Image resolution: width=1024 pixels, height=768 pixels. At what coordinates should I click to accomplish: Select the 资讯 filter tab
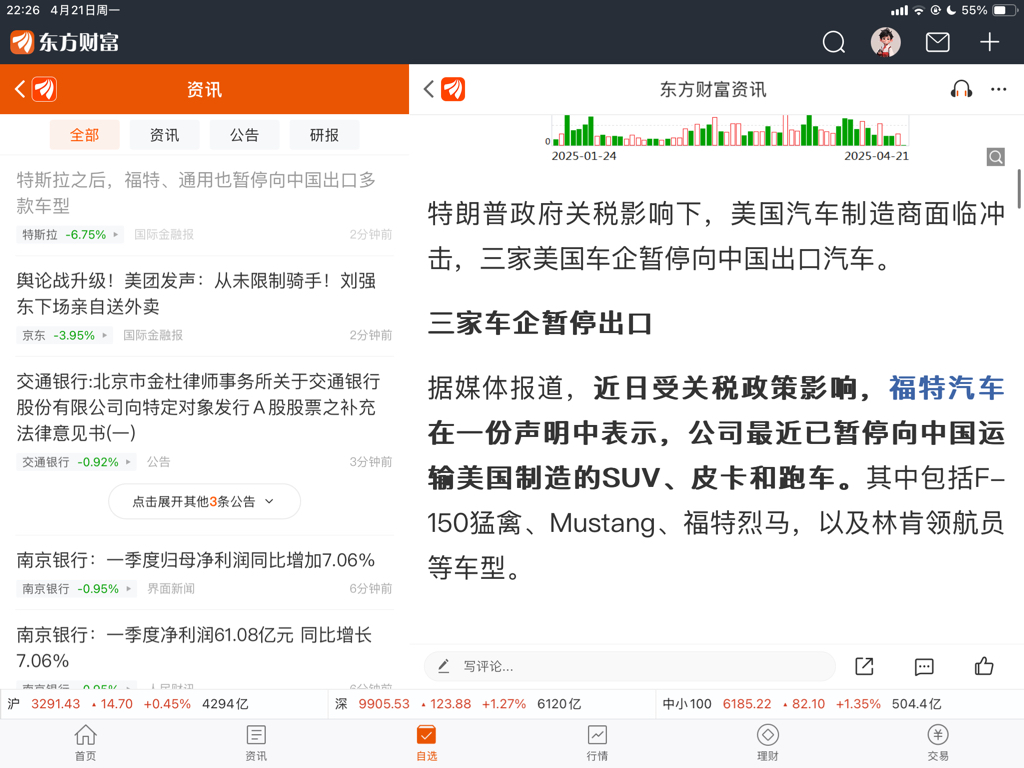[165, 135]
